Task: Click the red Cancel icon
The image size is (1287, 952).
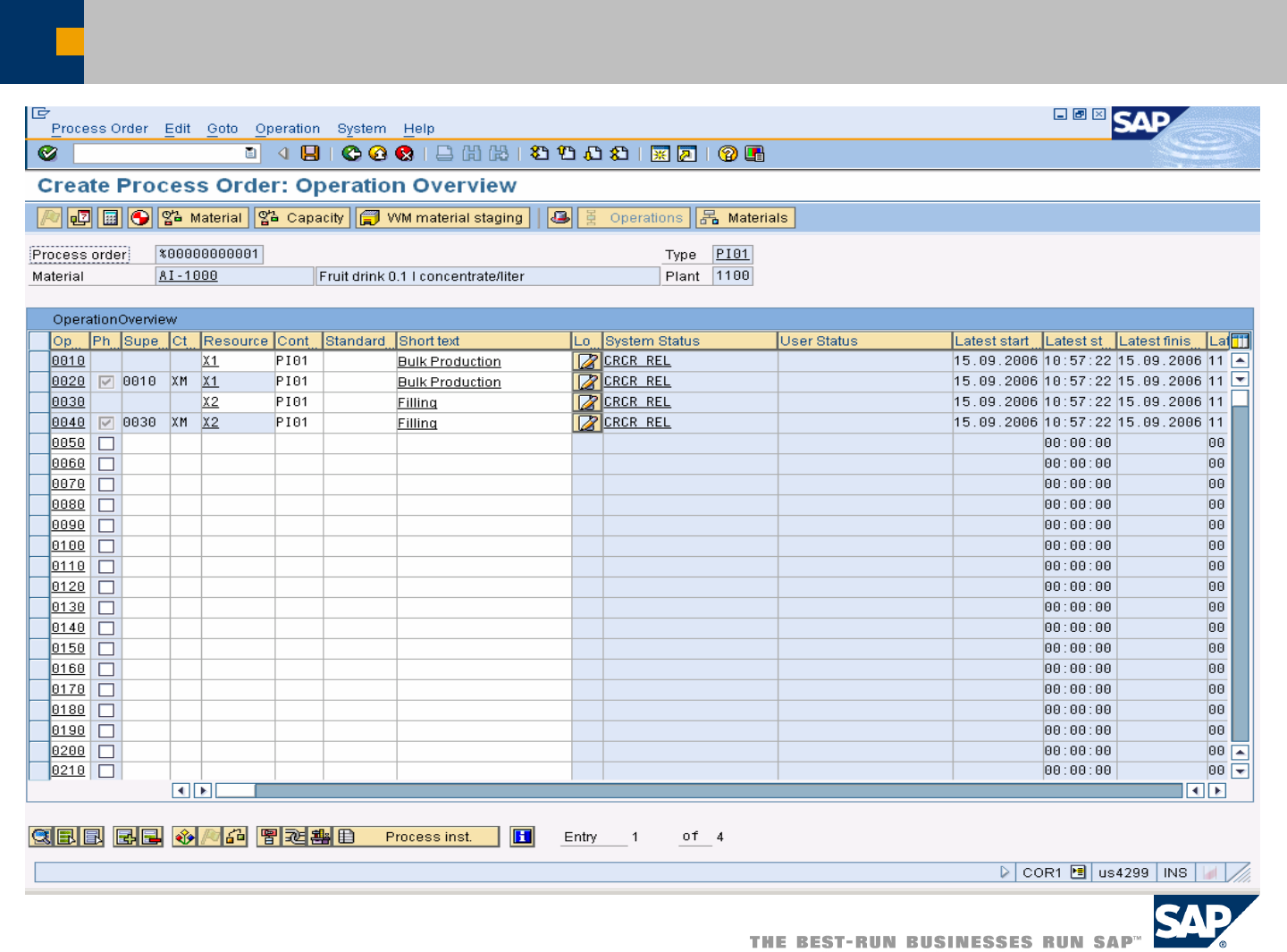Action: coord(405,154)
